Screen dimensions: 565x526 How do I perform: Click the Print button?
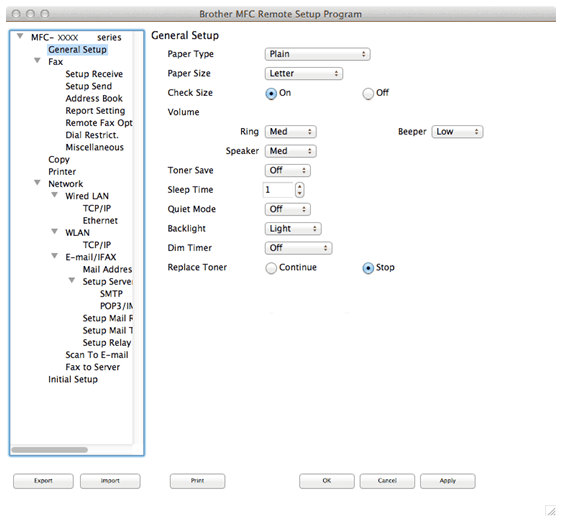tap(197, 481)
